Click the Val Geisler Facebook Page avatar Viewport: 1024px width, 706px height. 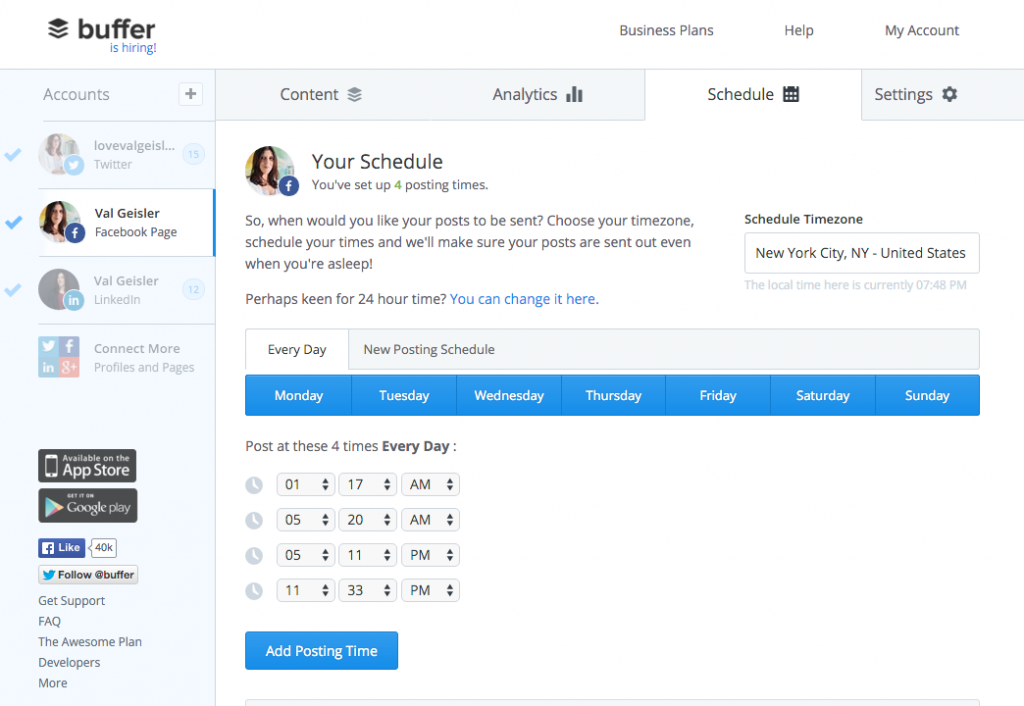(61, 222)
